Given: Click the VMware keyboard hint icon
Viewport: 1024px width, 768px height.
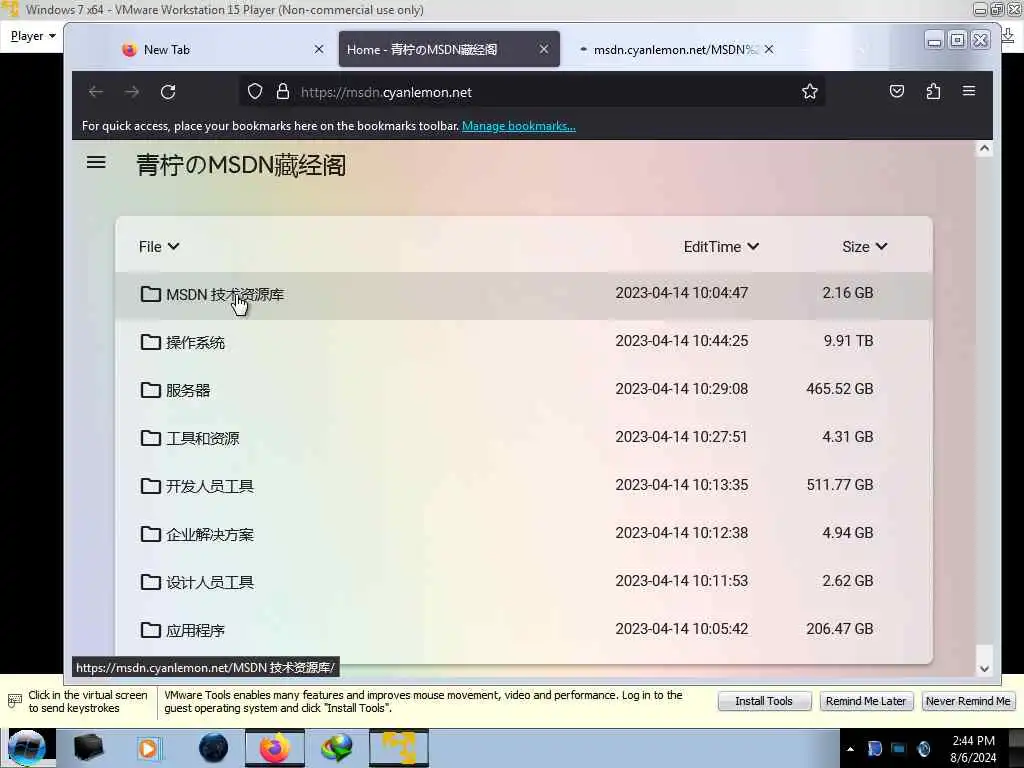Looking at the screenshot, I should [14, 701].
